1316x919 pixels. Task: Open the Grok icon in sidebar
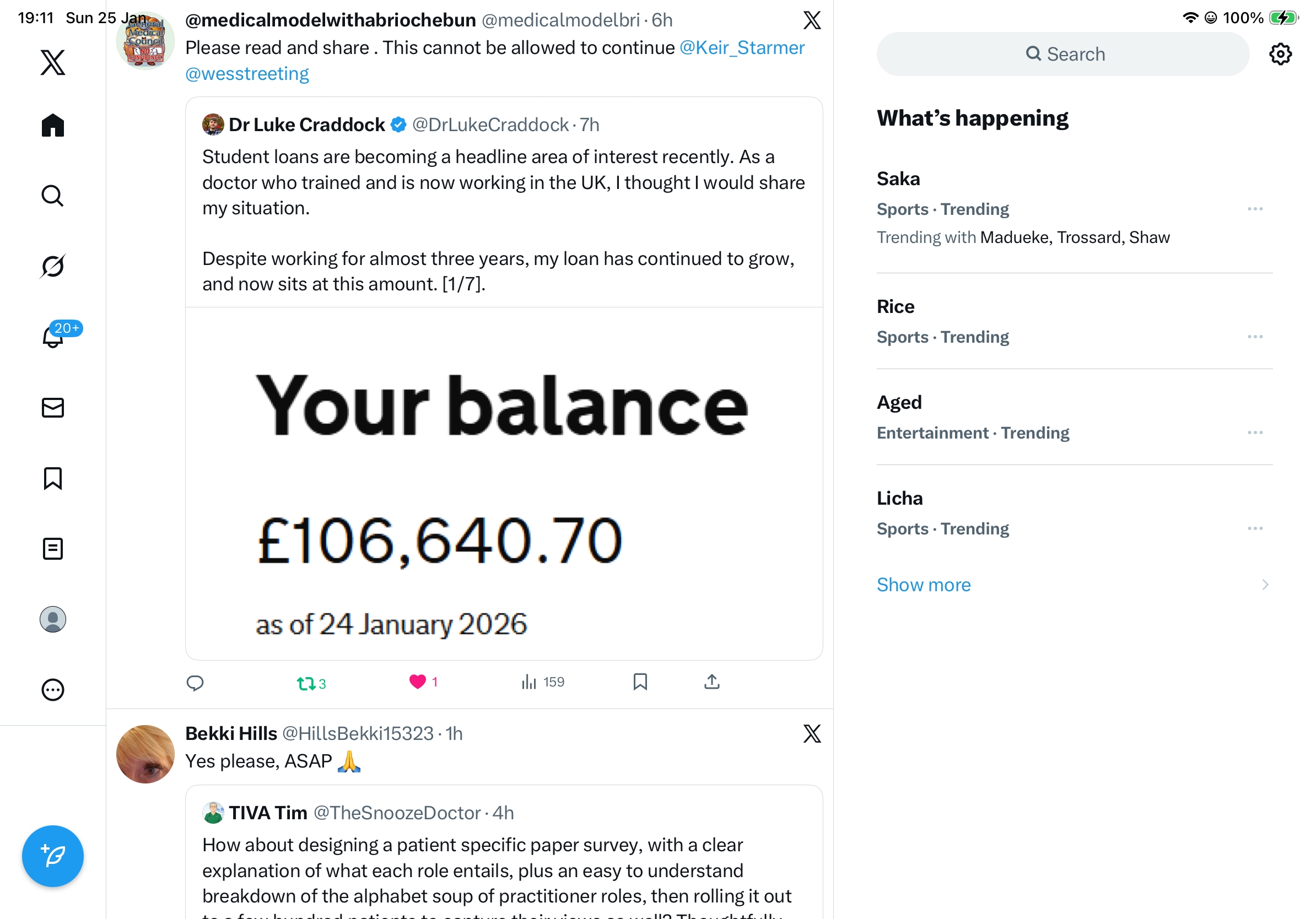point(53,266)
